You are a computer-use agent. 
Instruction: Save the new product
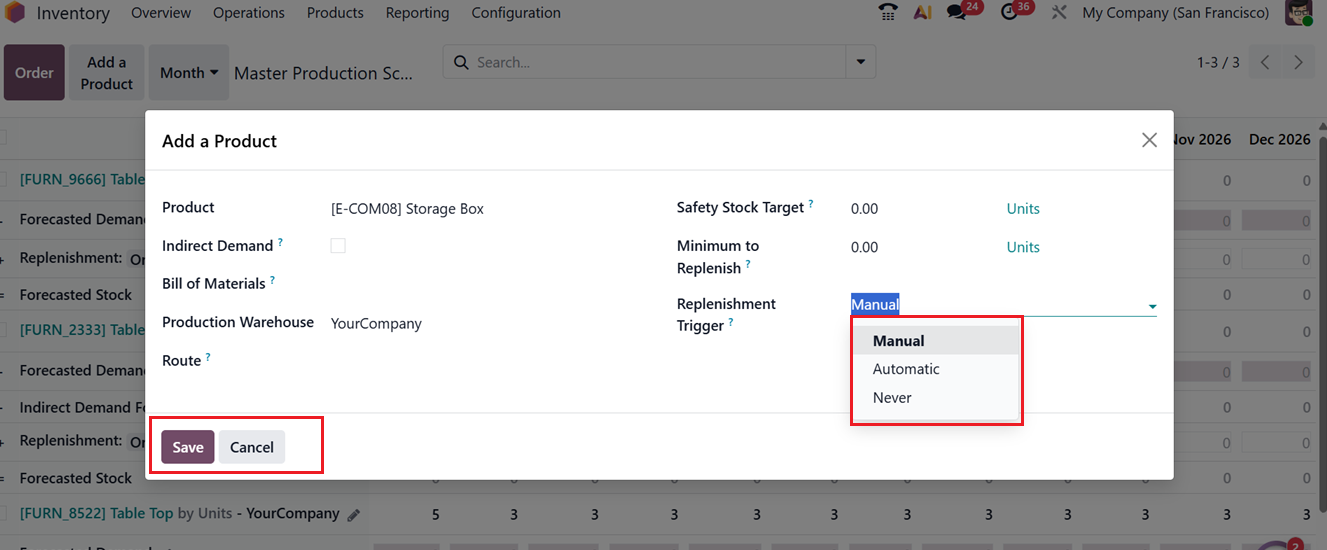pos(188,447)
